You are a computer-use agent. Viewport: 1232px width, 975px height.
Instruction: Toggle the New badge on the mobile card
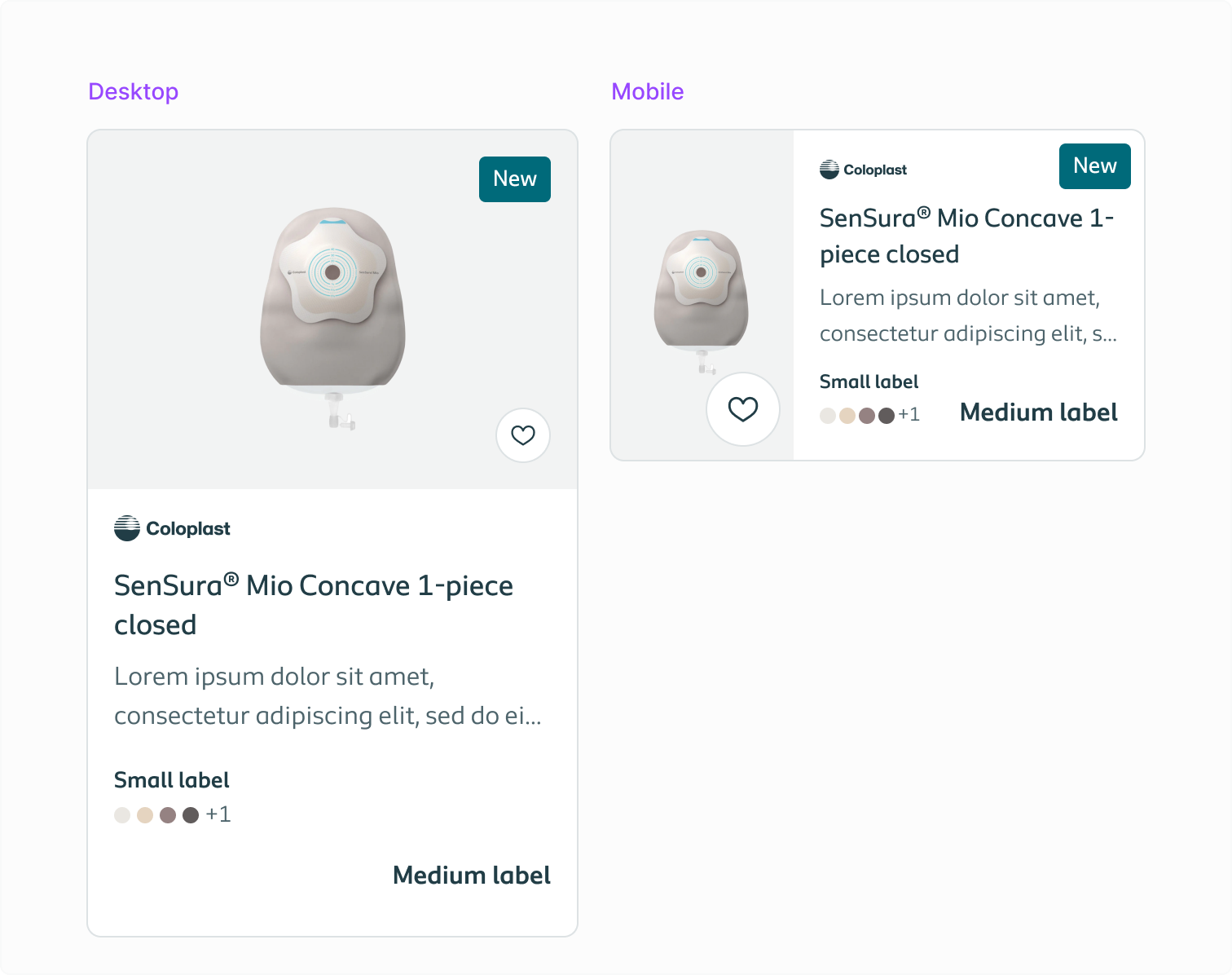click(1094, 166)
